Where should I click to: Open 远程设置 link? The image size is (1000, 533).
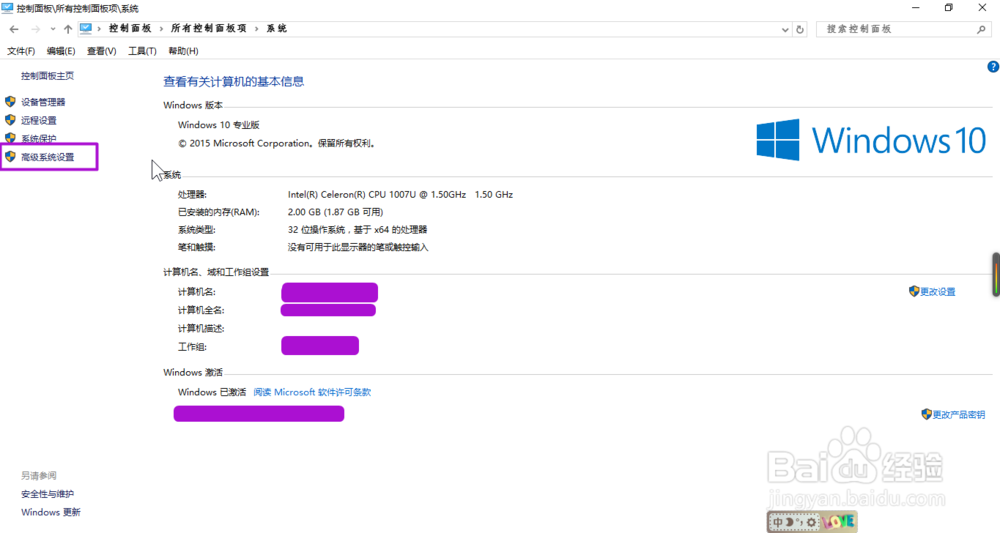pyautogui.click(x=38, y=120)
